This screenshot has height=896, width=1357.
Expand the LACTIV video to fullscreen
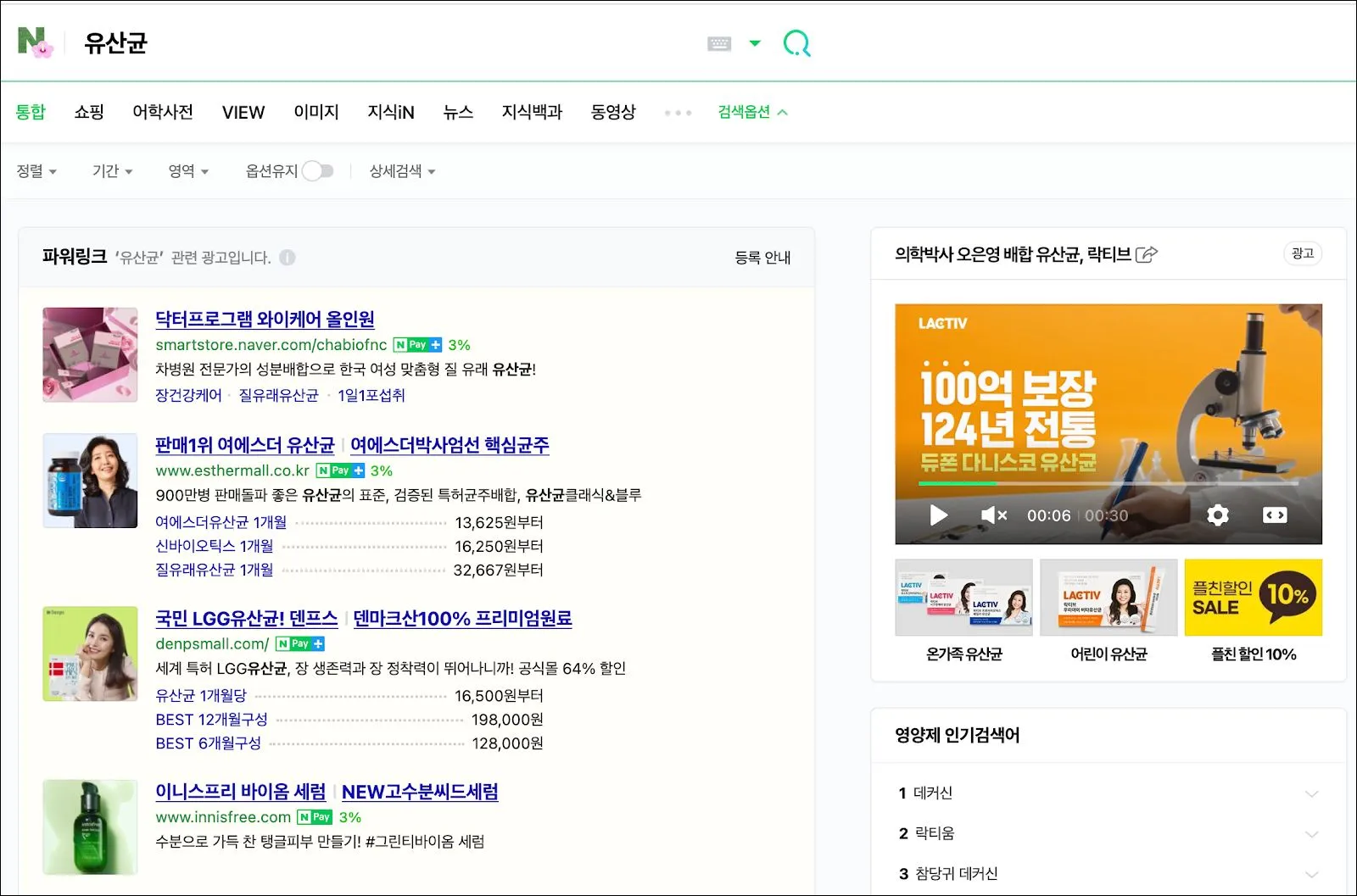click(1275, 515)
